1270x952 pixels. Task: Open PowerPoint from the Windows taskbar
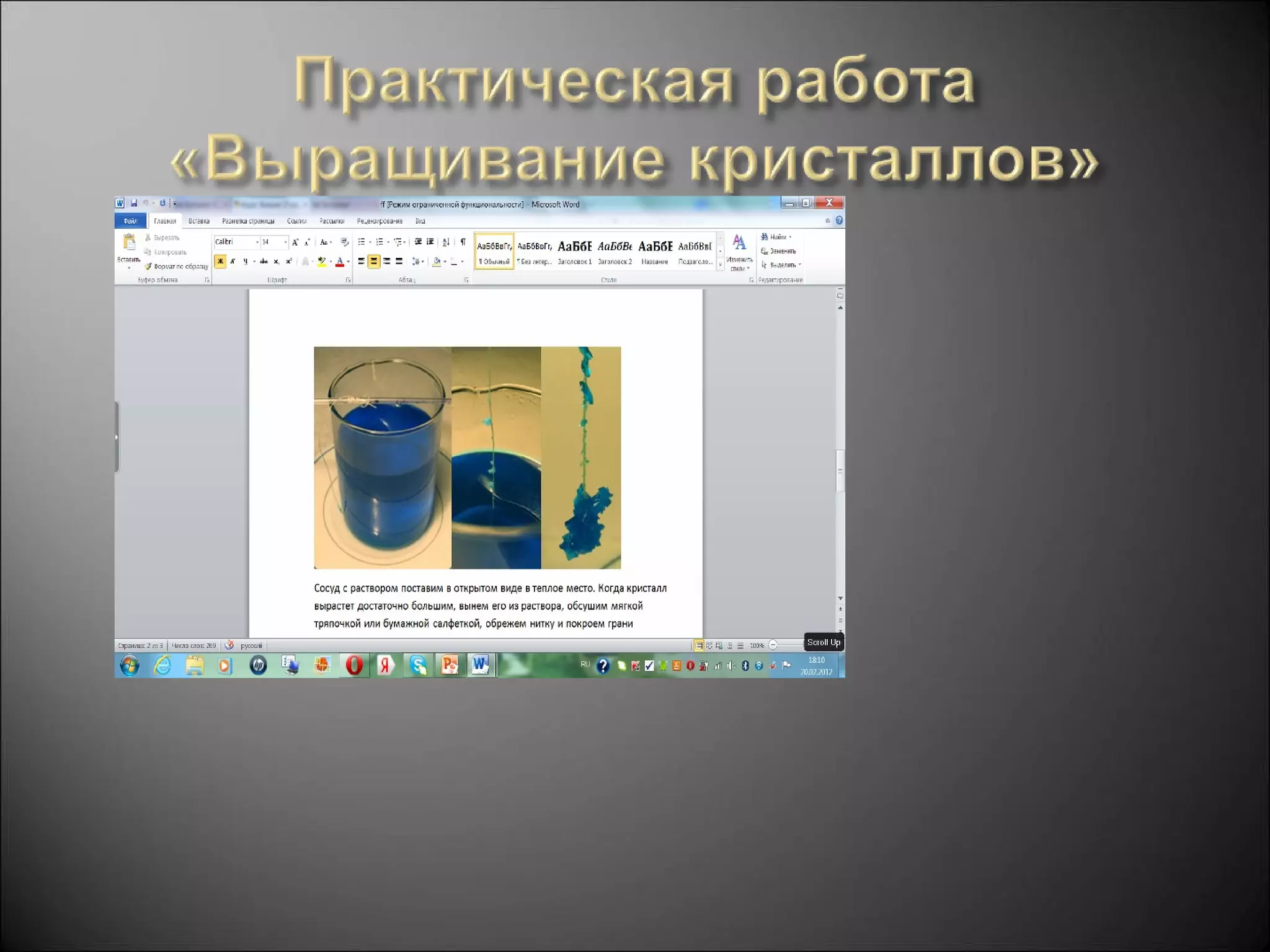[449, 666]
